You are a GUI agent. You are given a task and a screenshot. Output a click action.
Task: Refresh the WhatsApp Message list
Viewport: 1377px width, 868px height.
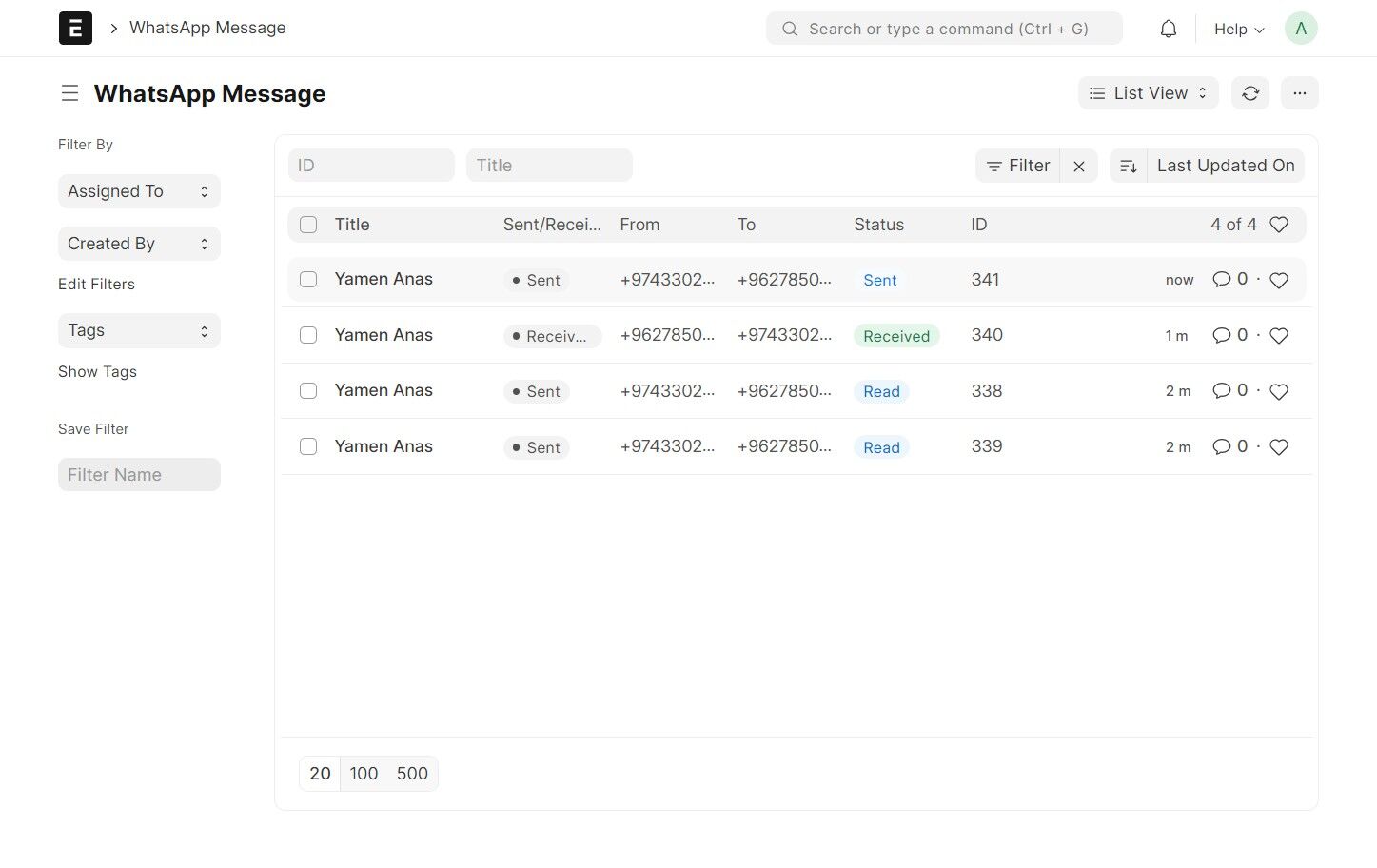point(1250,93)
